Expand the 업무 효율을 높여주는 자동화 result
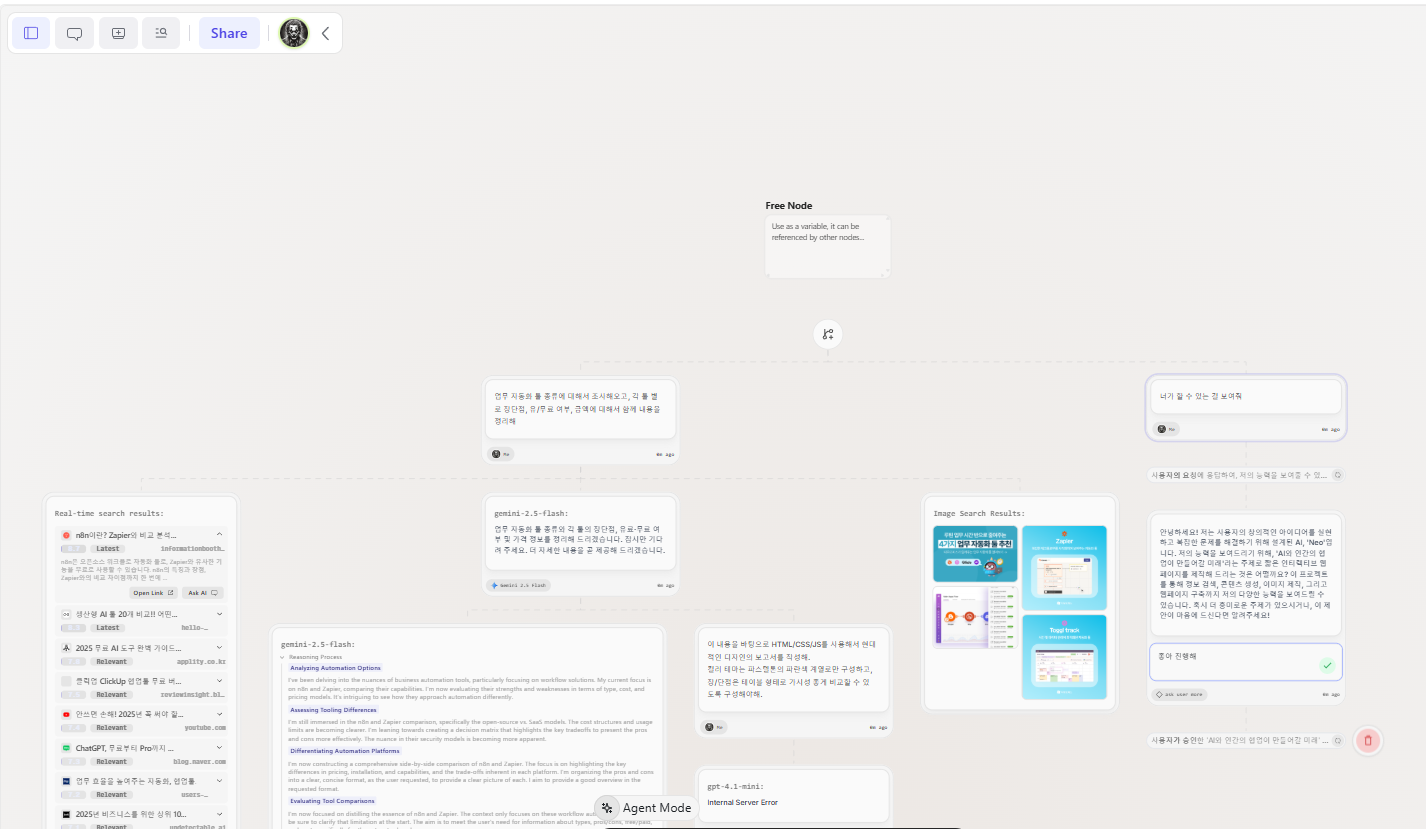Viewport: 1426px width, 829px height. click(219, 781)
